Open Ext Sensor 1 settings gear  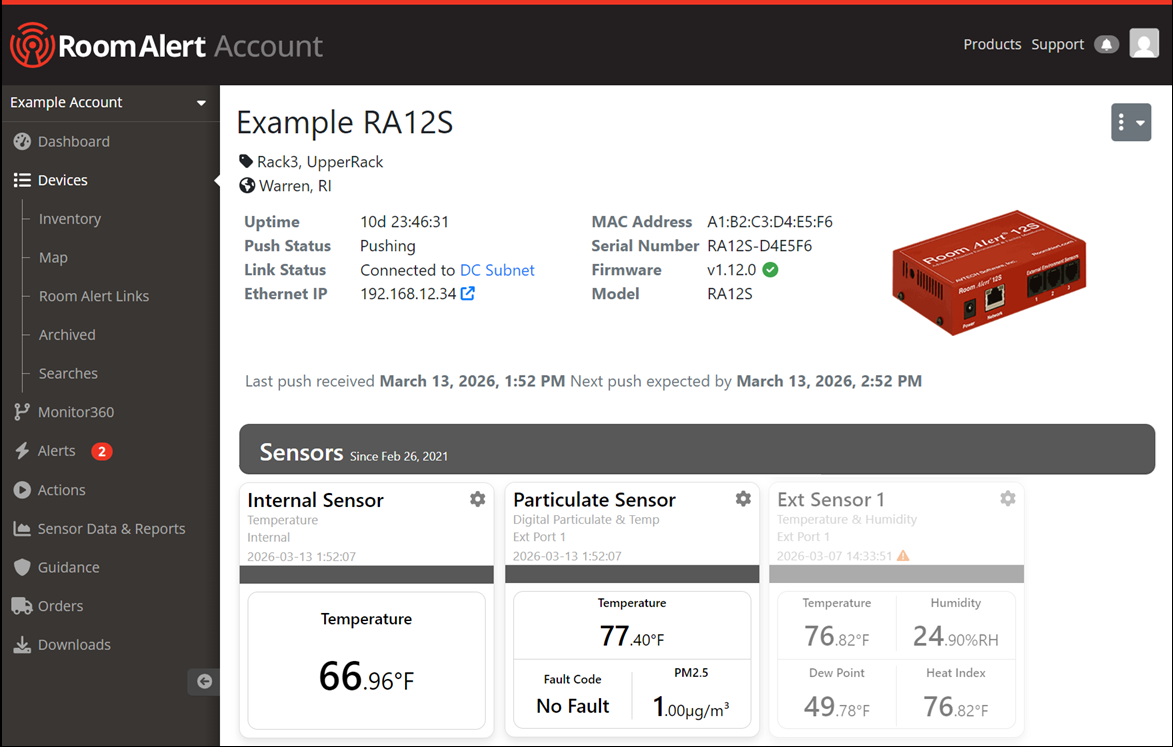pyautogui.click(x=1008, y=499)
